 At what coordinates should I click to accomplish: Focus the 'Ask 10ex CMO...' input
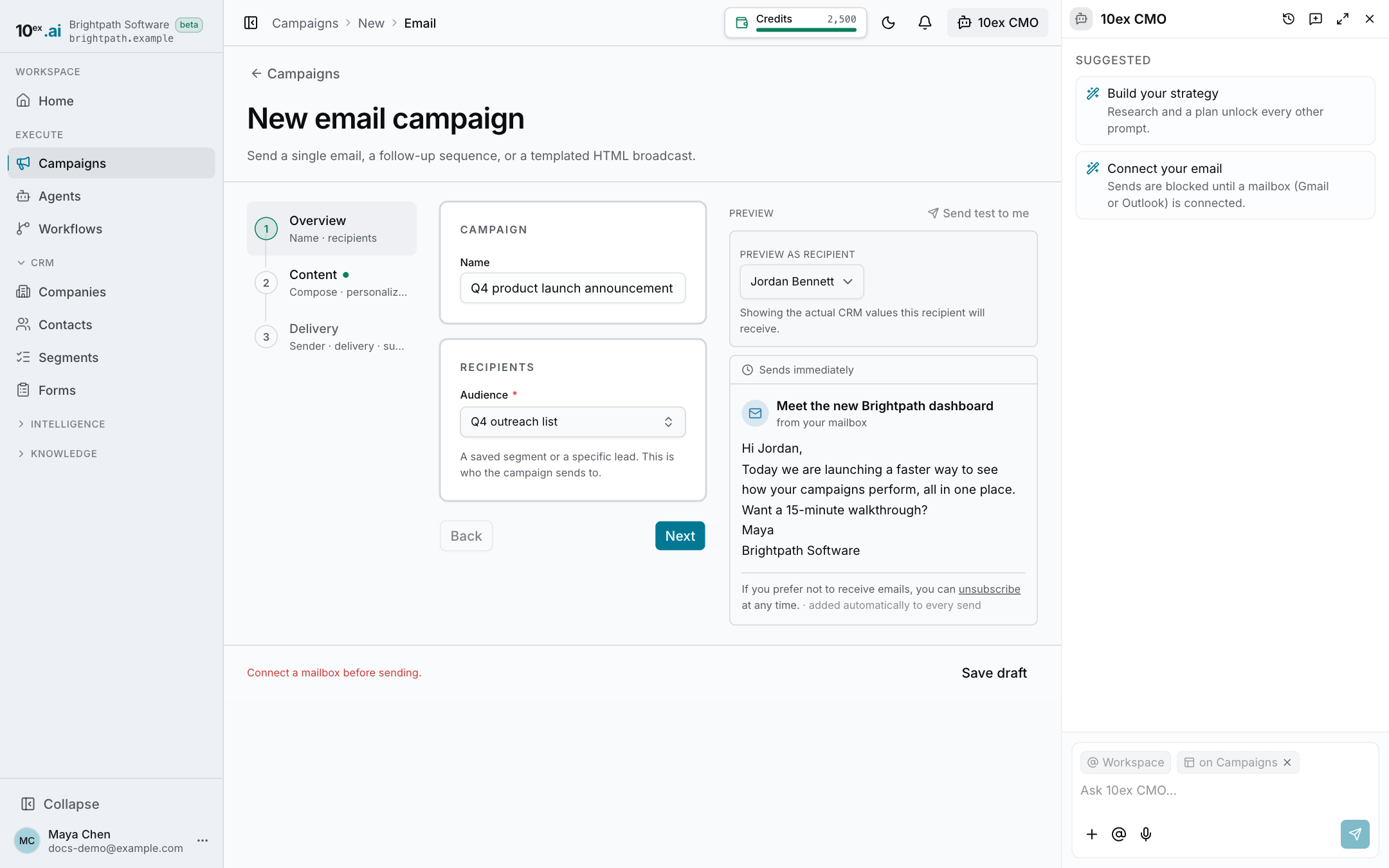(1224, 791)
